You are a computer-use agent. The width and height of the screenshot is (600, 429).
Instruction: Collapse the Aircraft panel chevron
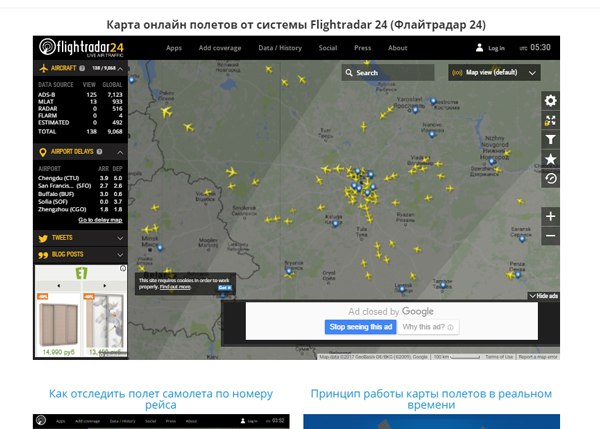pyautogui.click(x=120, y=69)
